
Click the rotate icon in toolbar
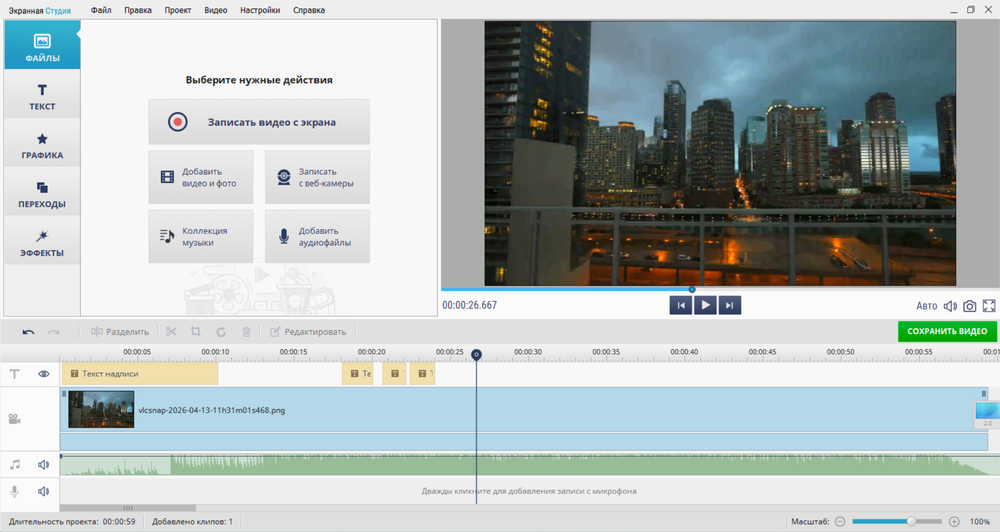(x=221, y=332)
